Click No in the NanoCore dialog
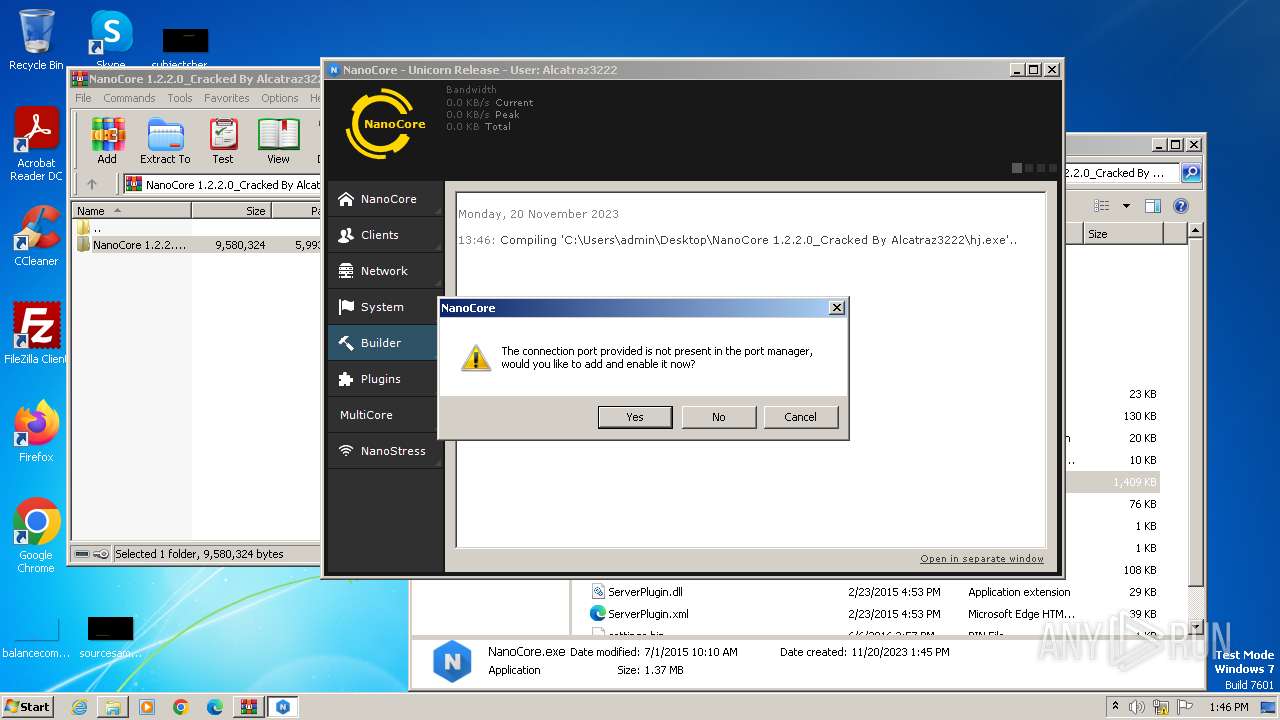Image resolution: width=1280 pixels, height=720 pixels. (718, 417)
